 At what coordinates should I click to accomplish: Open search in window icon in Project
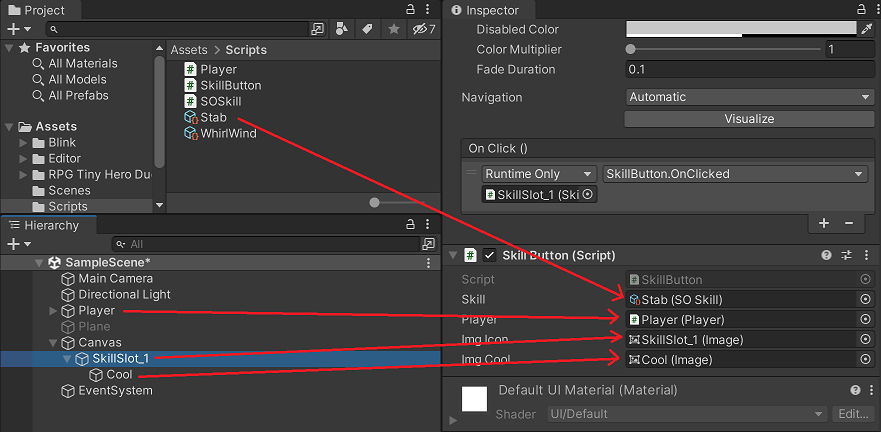tap(317, 29)
